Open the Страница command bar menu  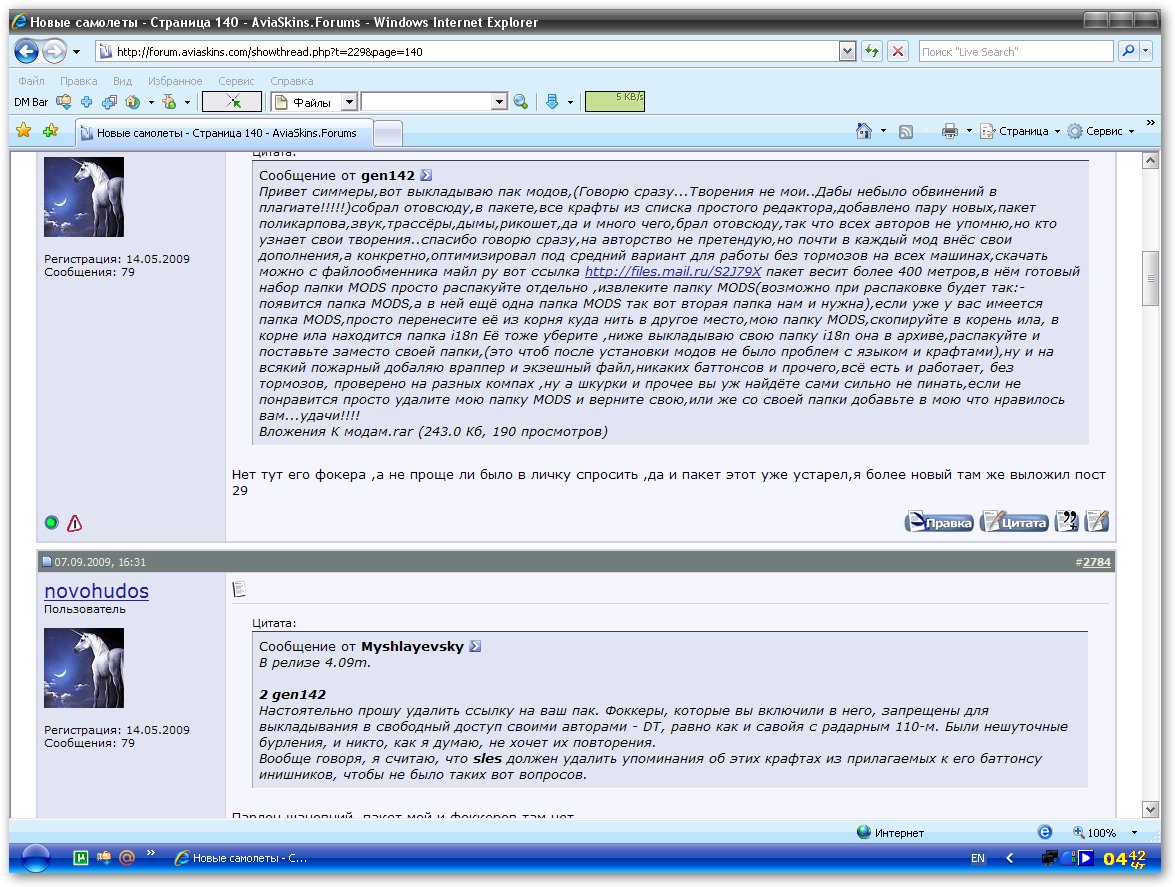pos(1021,131)
